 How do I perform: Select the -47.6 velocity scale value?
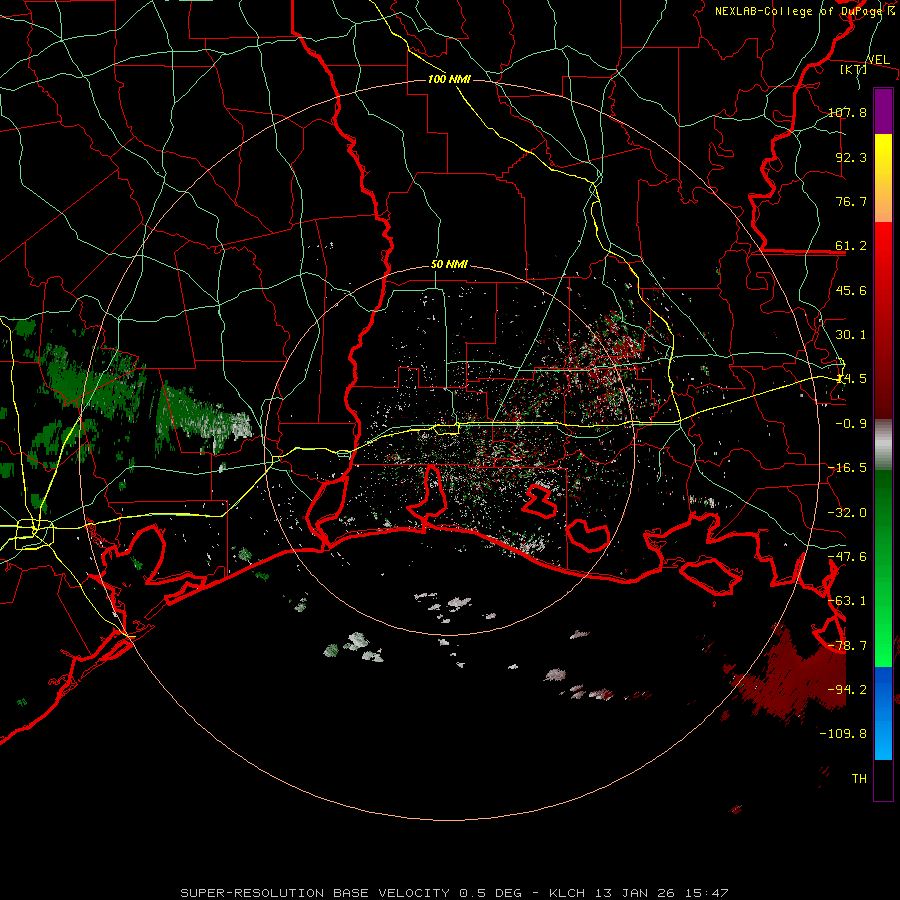(847, 557)
